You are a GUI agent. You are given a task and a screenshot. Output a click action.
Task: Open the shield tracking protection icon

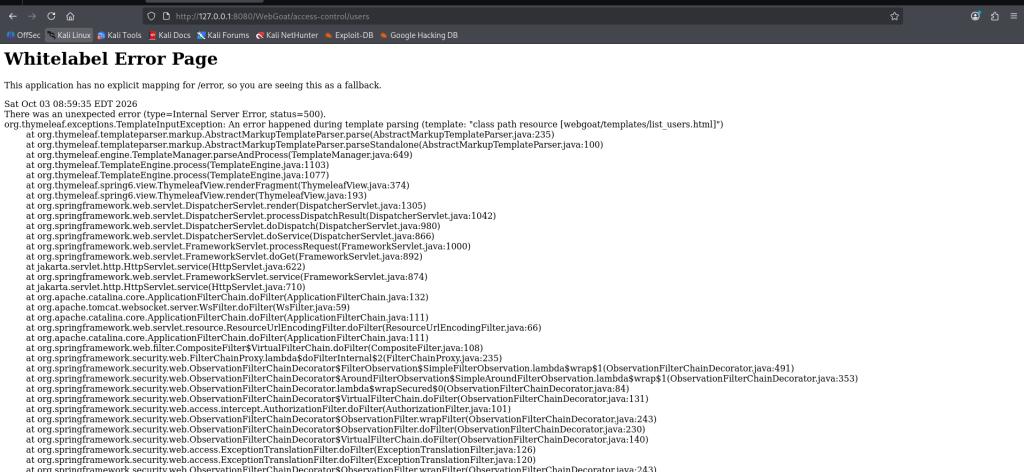(x=151, y=16)
